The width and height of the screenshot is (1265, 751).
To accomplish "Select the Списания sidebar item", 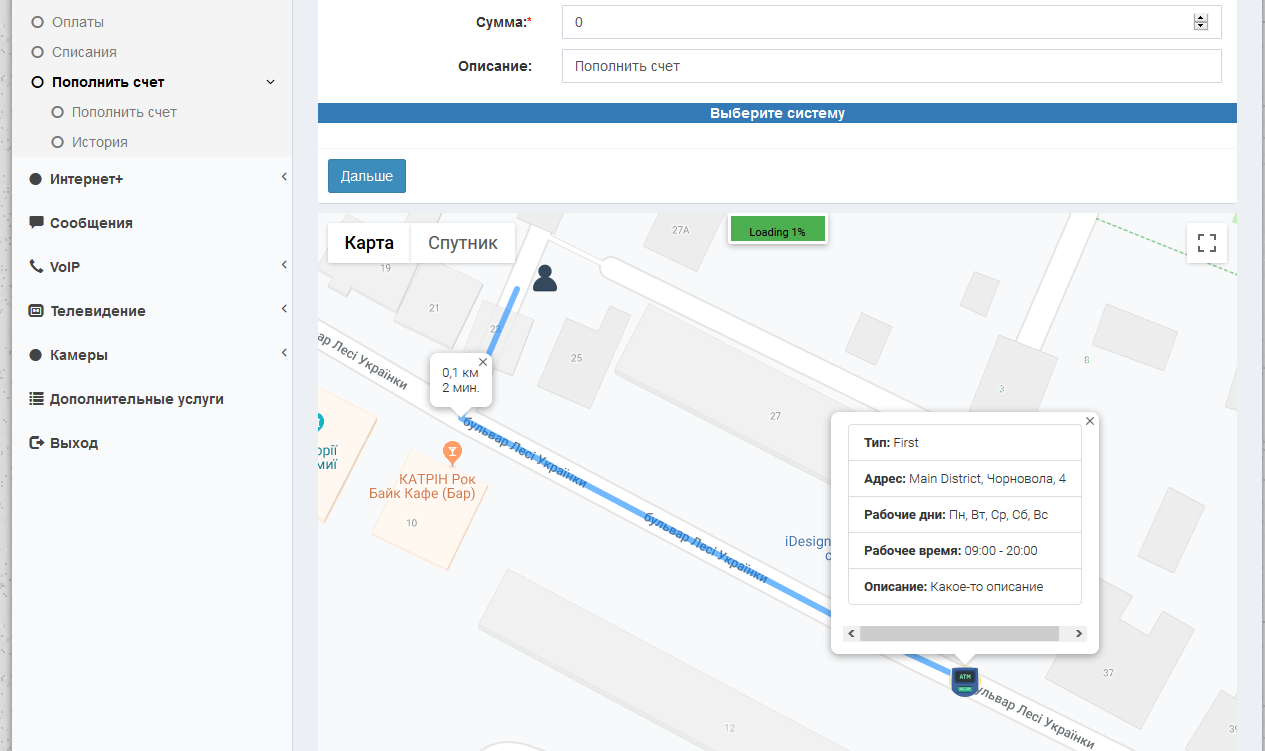I will click(84, 52).
